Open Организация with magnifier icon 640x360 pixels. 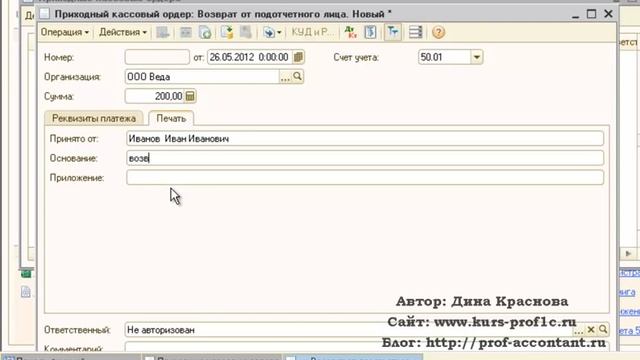(298, 76)
